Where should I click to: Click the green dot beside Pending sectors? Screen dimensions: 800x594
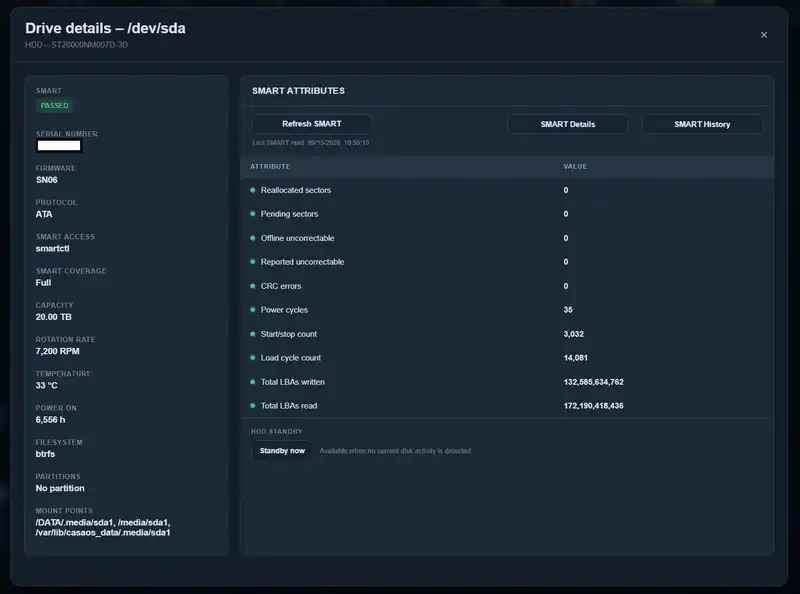253,214
